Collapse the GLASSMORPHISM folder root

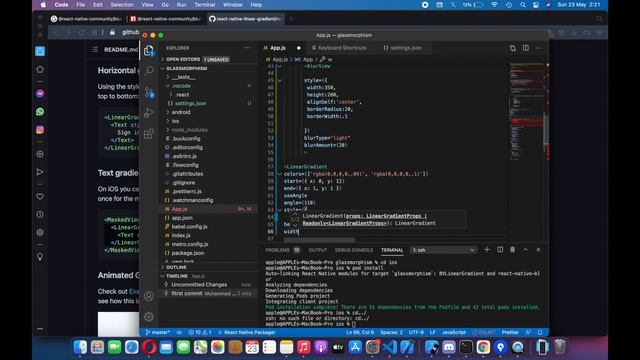click(x=187, y=68)
